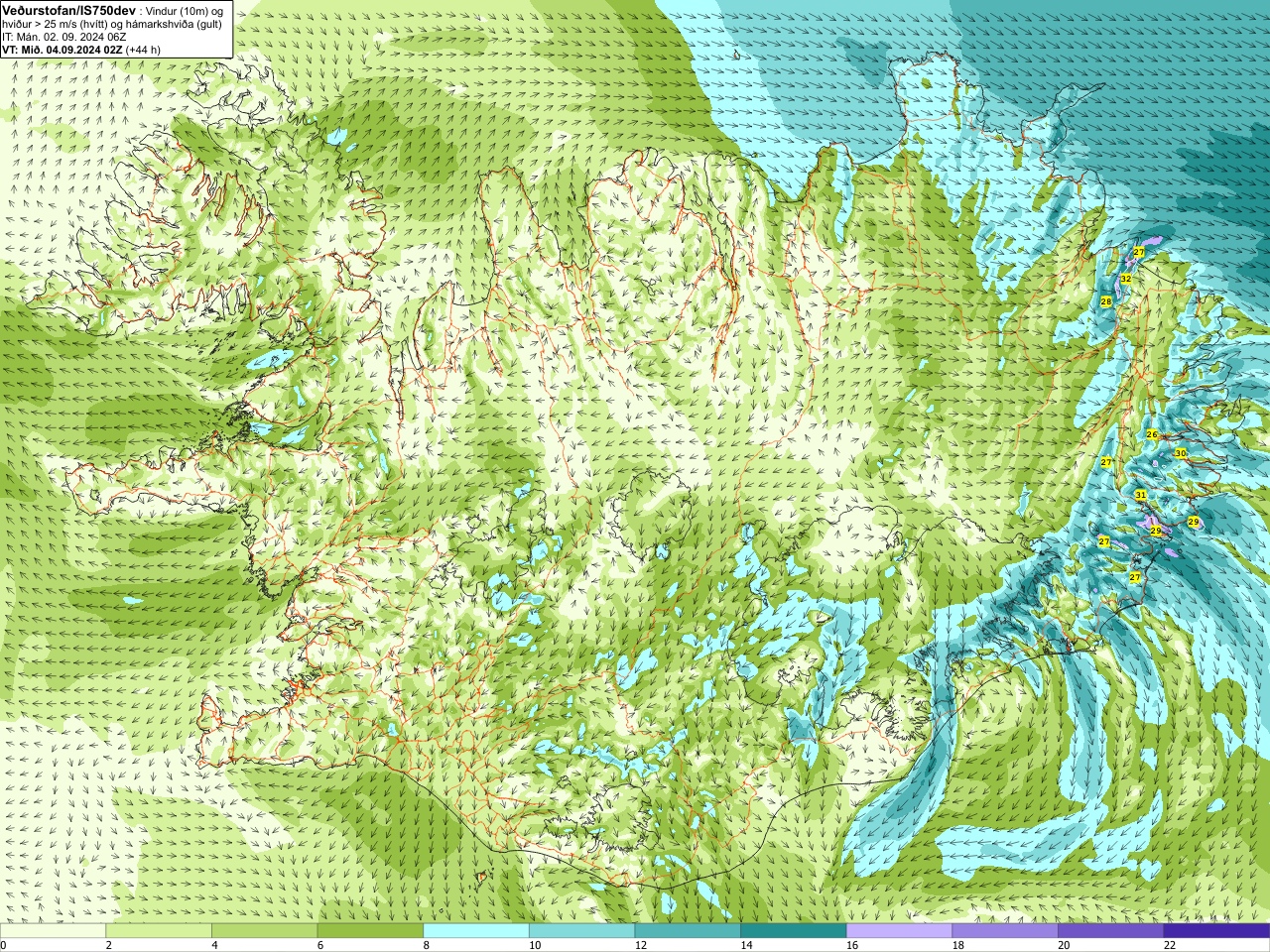Click the 0 tick label on the color scale

[3, 945]
